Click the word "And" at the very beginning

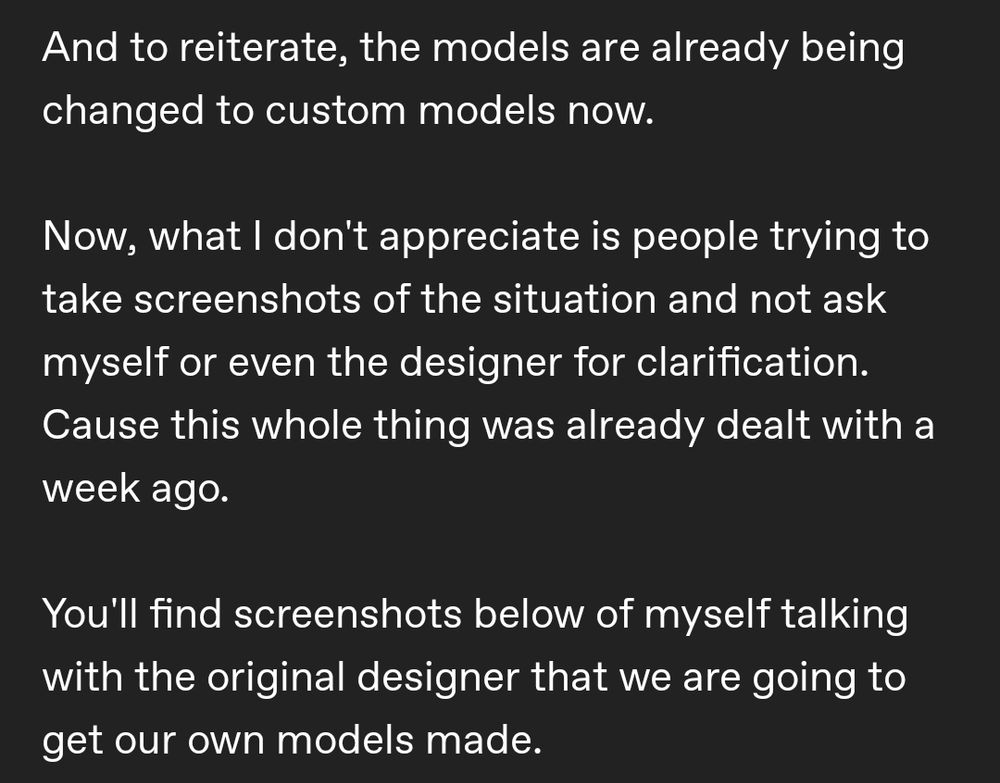click(x=77, y=49)
